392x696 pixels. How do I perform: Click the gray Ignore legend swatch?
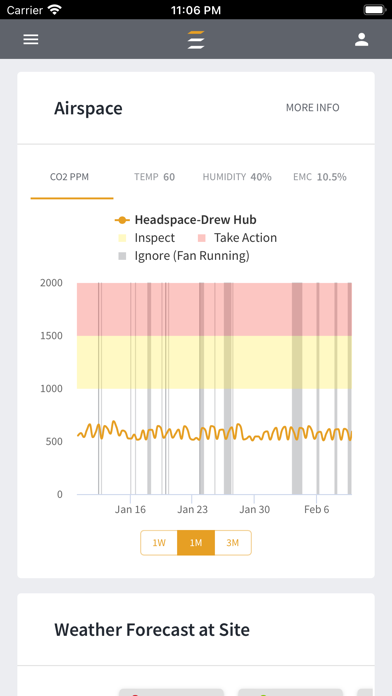pos(122,256)
